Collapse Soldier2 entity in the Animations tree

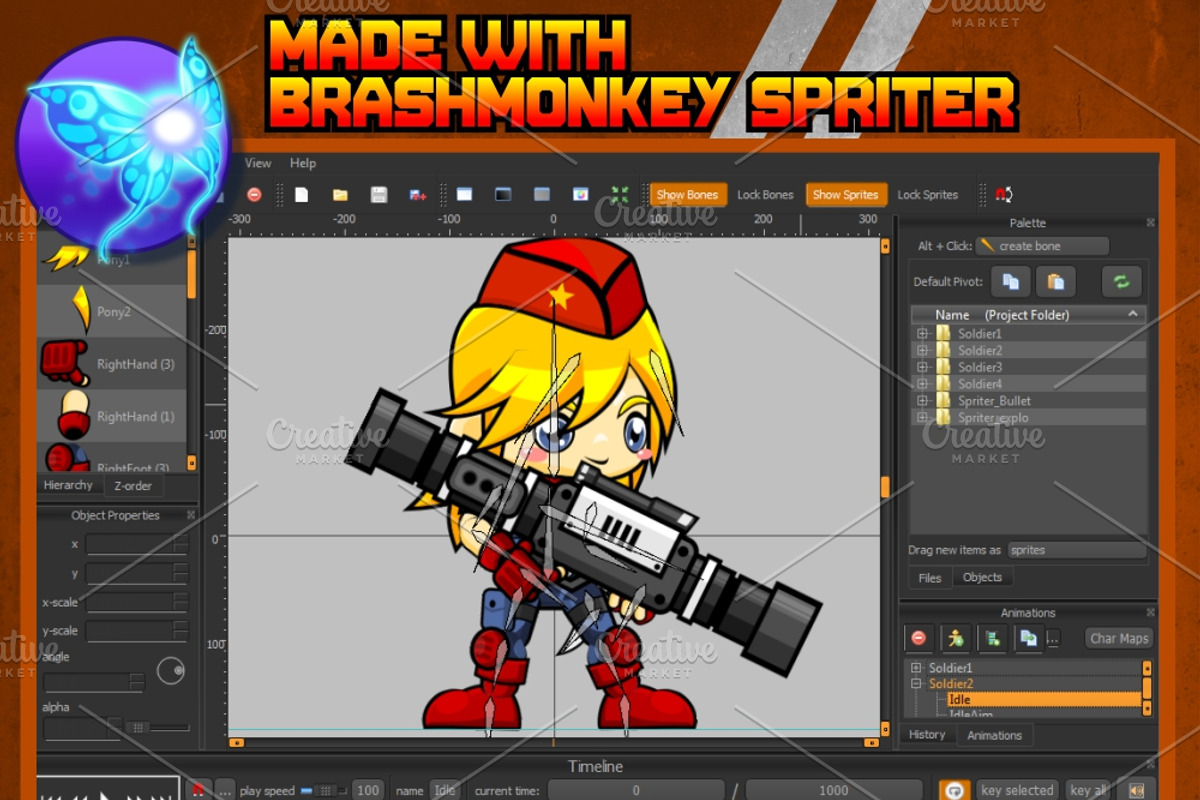coord(915,684)
